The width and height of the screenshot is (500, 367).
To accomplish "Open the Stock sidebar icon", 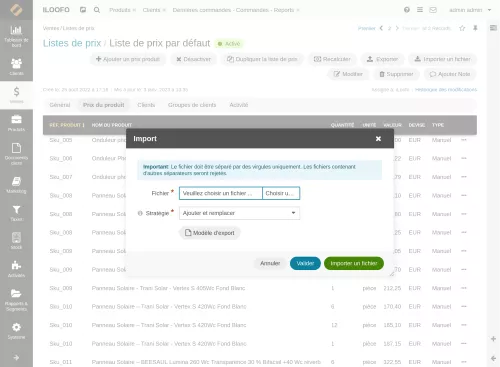I will (x=16, y=241).
